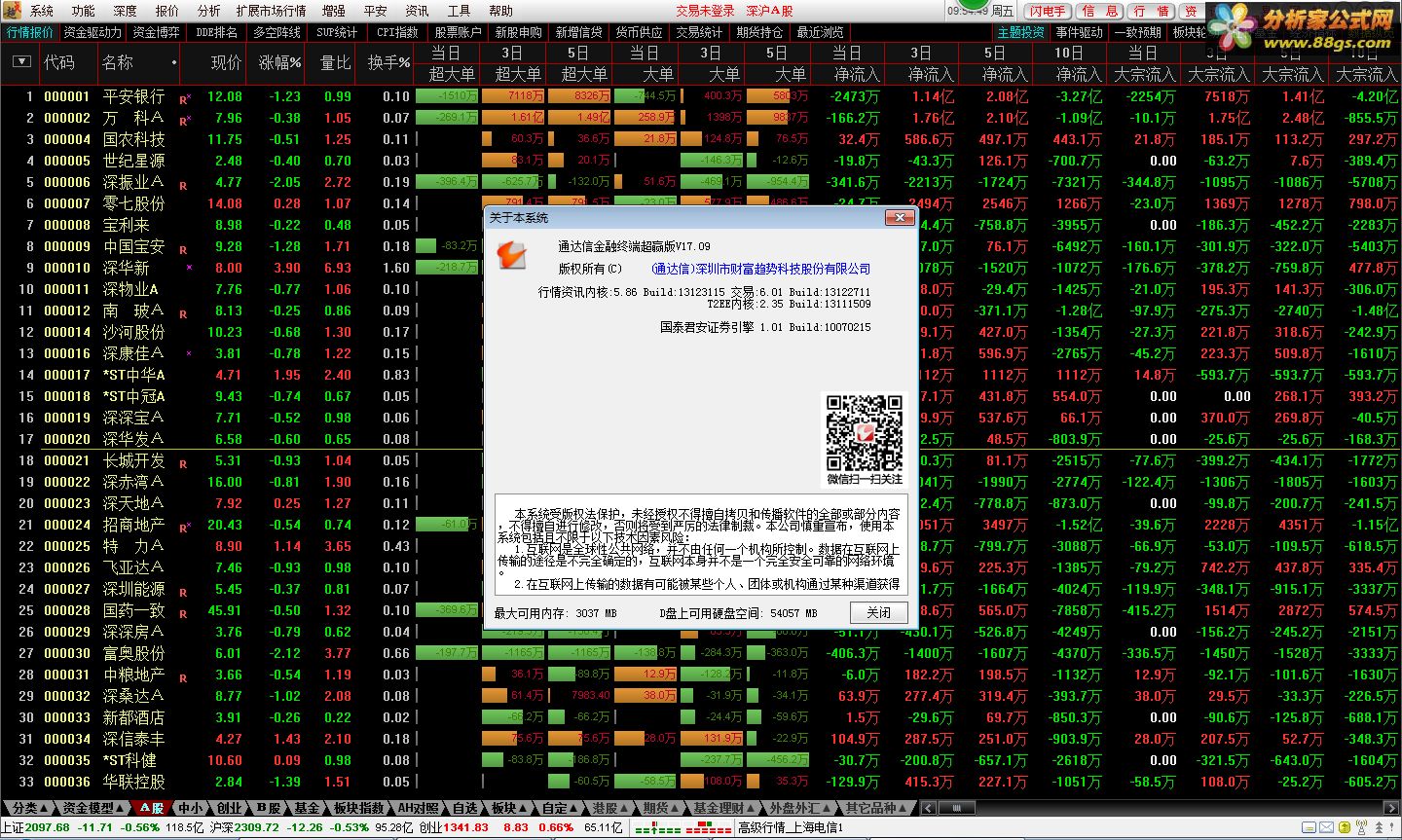This screenshot has width=1402, height=840.
Task: Select stock row 000036 华联控股
Action: pyautogui.click(x=701, y=782)
